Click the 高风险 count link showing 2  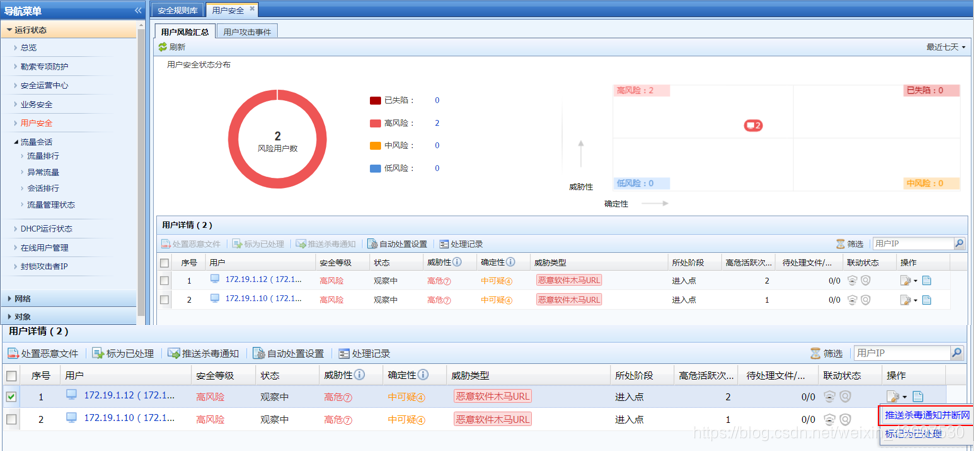coord(437,123)
